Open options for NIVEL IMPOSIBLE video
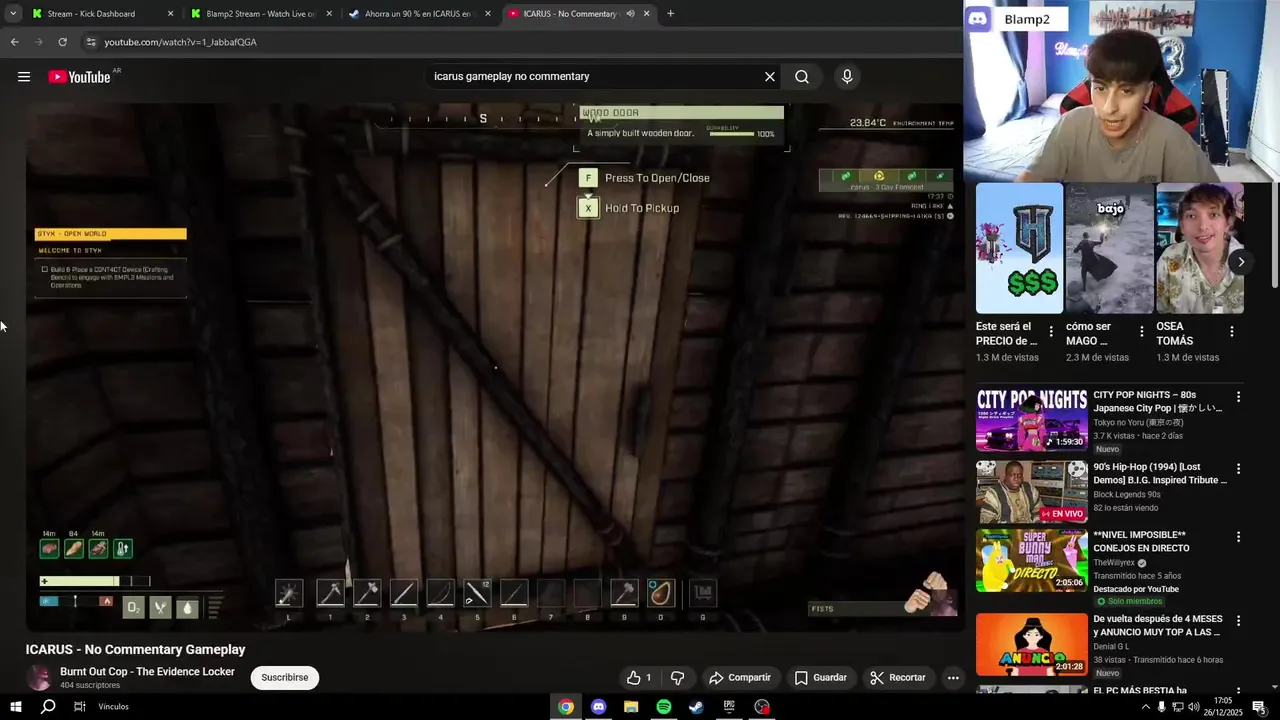This screenshot has width=1280, height=720. point(1238,537)
